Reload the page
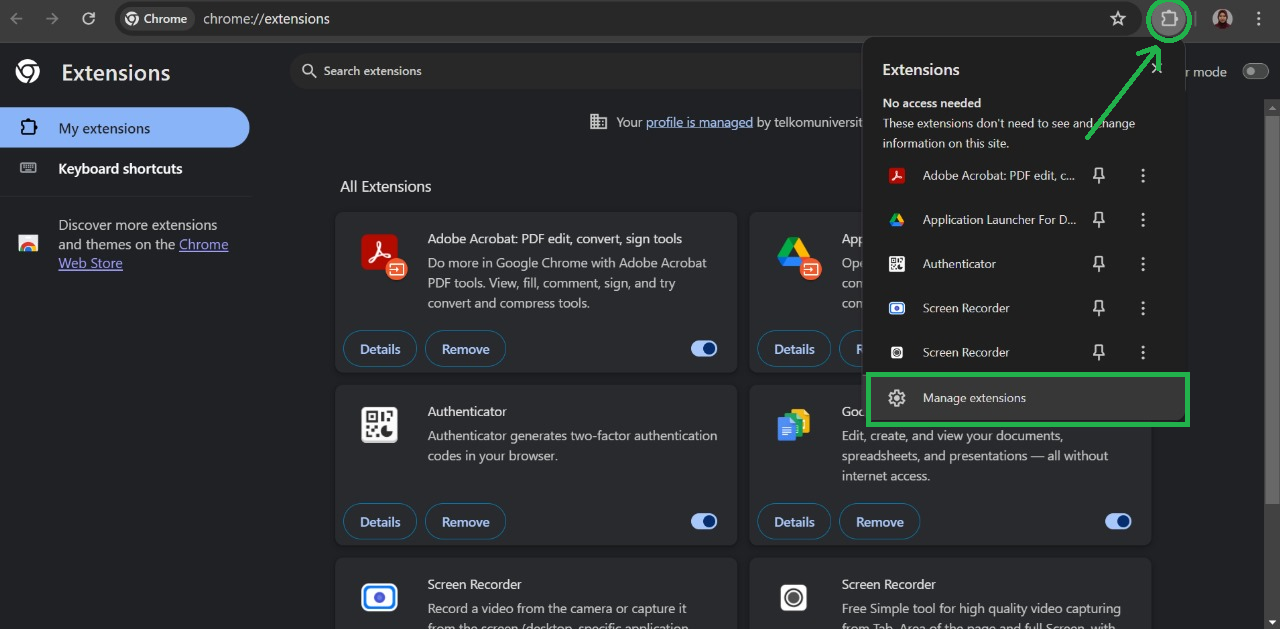 point(88,19)
